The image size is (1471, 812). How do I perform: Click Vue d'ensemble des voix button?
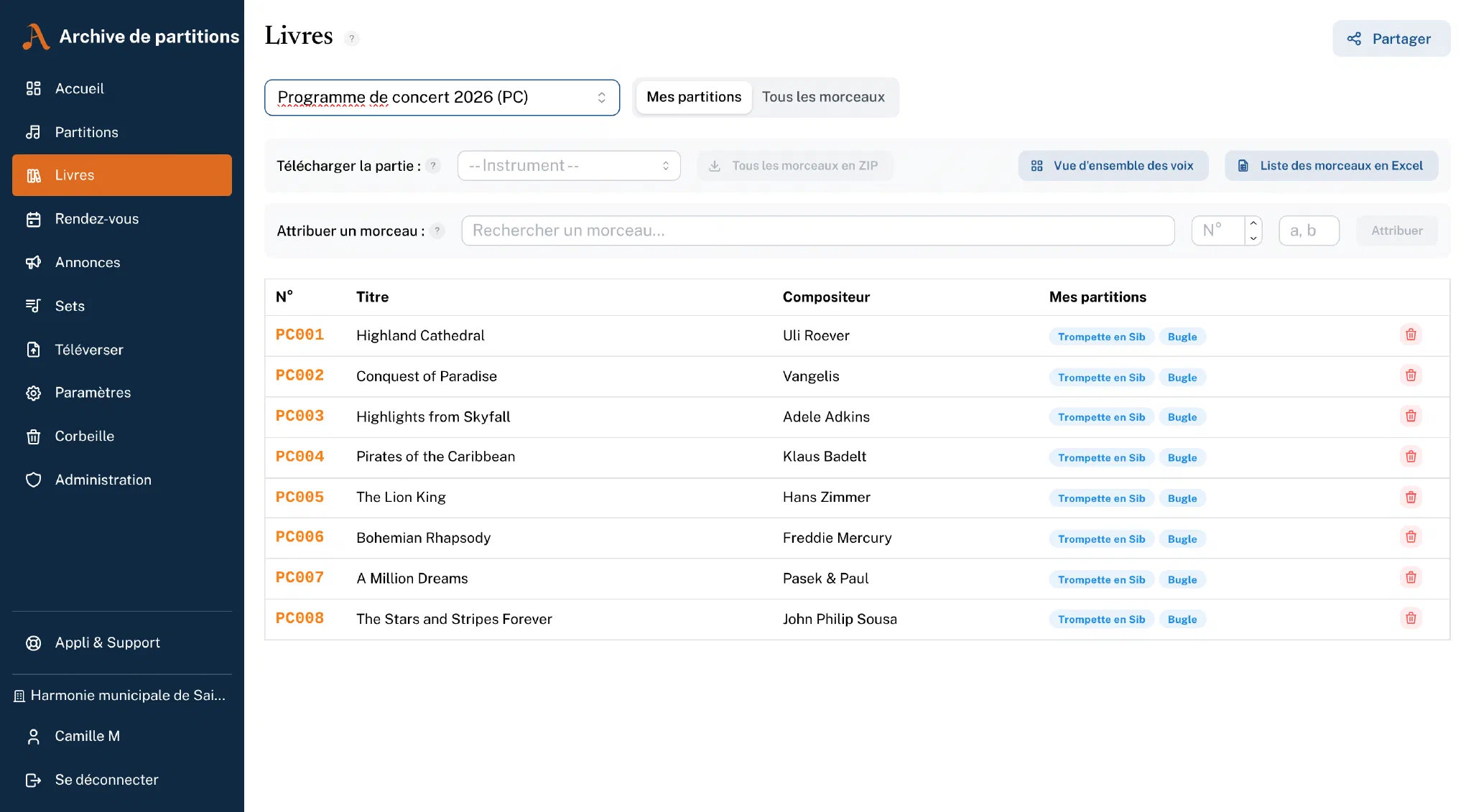1113,166
